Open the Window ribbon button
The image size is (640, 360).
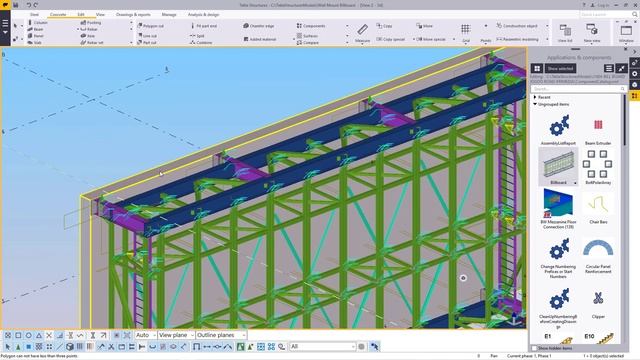[x=626, y=33]
